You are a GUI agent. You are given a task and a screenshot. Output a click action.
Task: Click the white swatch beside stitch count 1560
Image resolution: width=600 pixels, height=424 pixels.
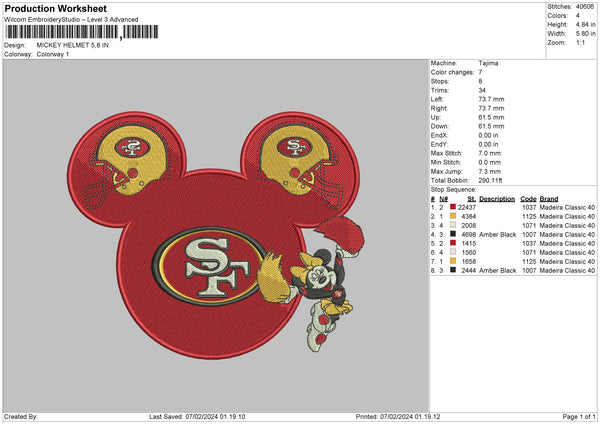pyautogui.click(x=453, y=252)
